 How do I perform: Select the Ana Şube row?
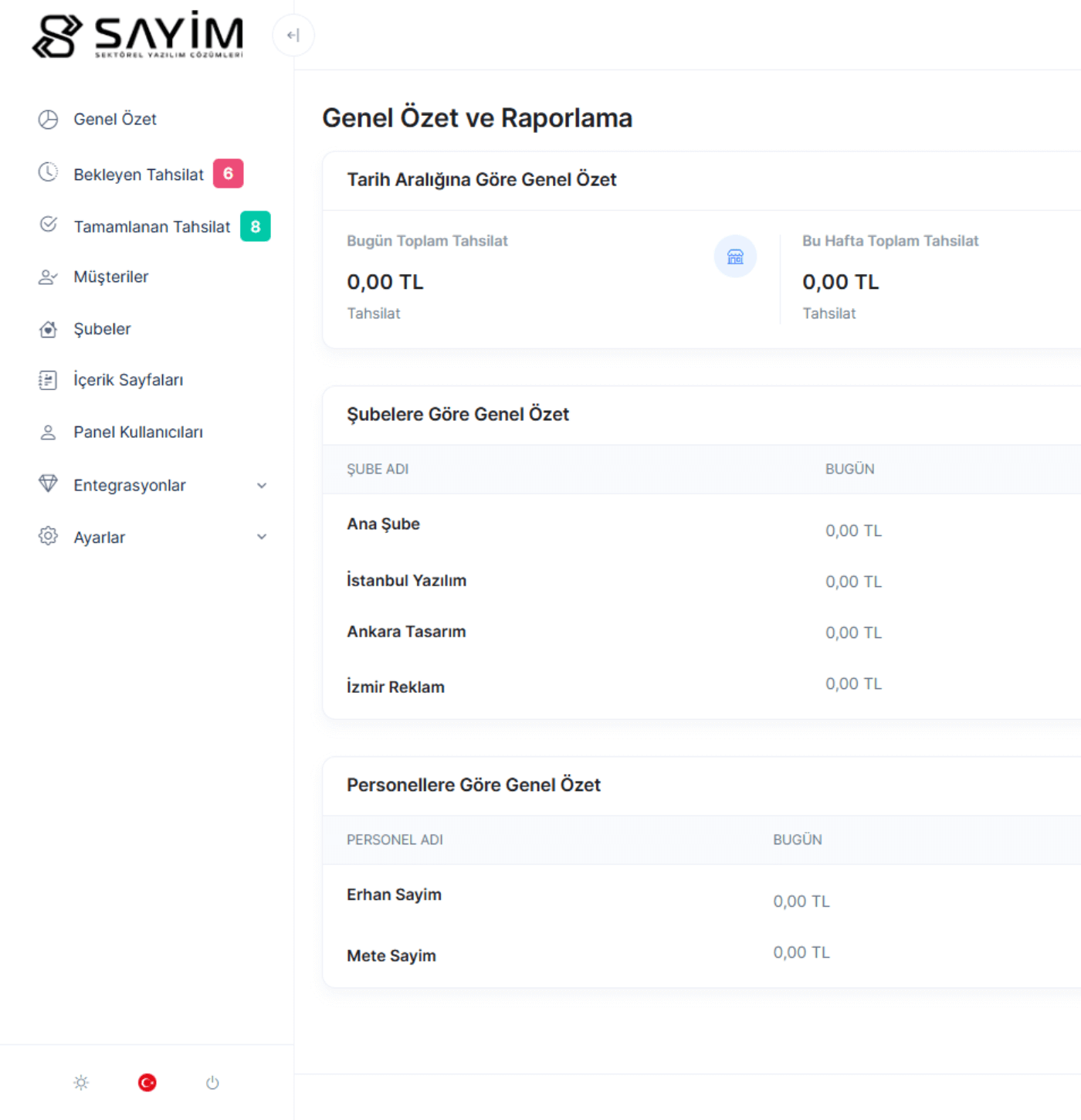click(383, 524)
